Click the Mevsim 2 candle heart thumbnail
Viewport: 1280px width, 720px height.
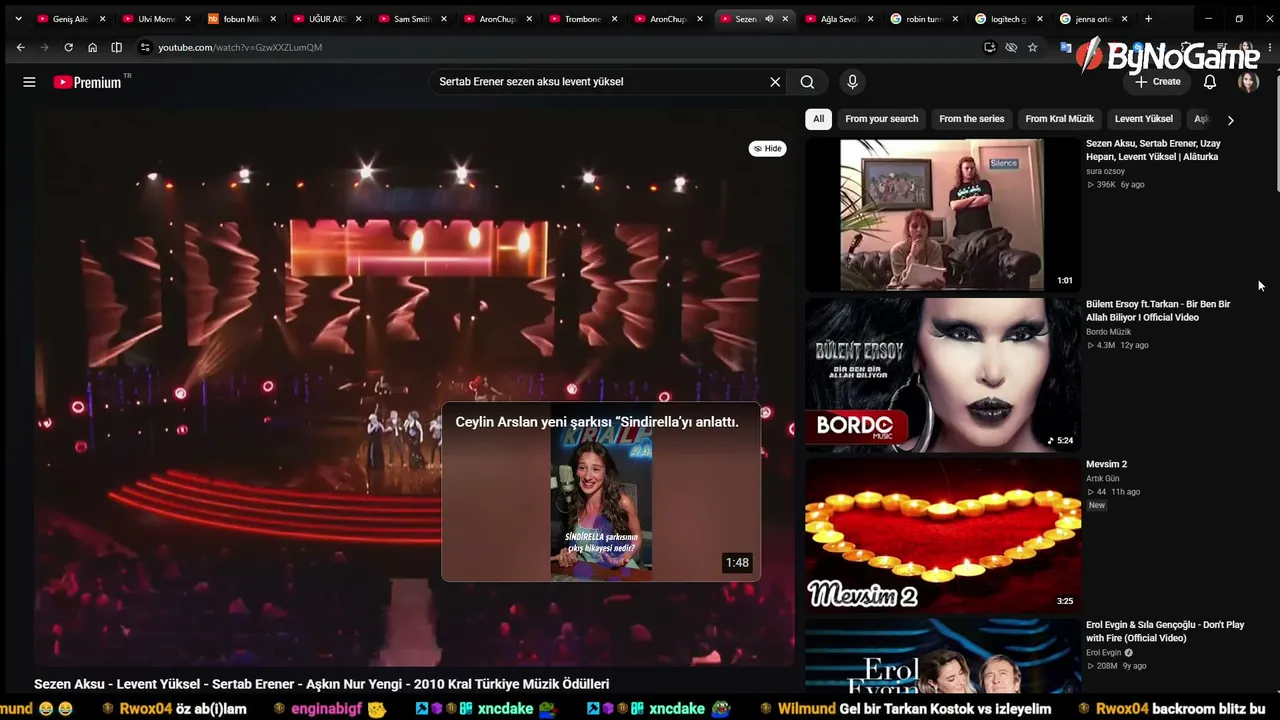(x=943, y=535)
